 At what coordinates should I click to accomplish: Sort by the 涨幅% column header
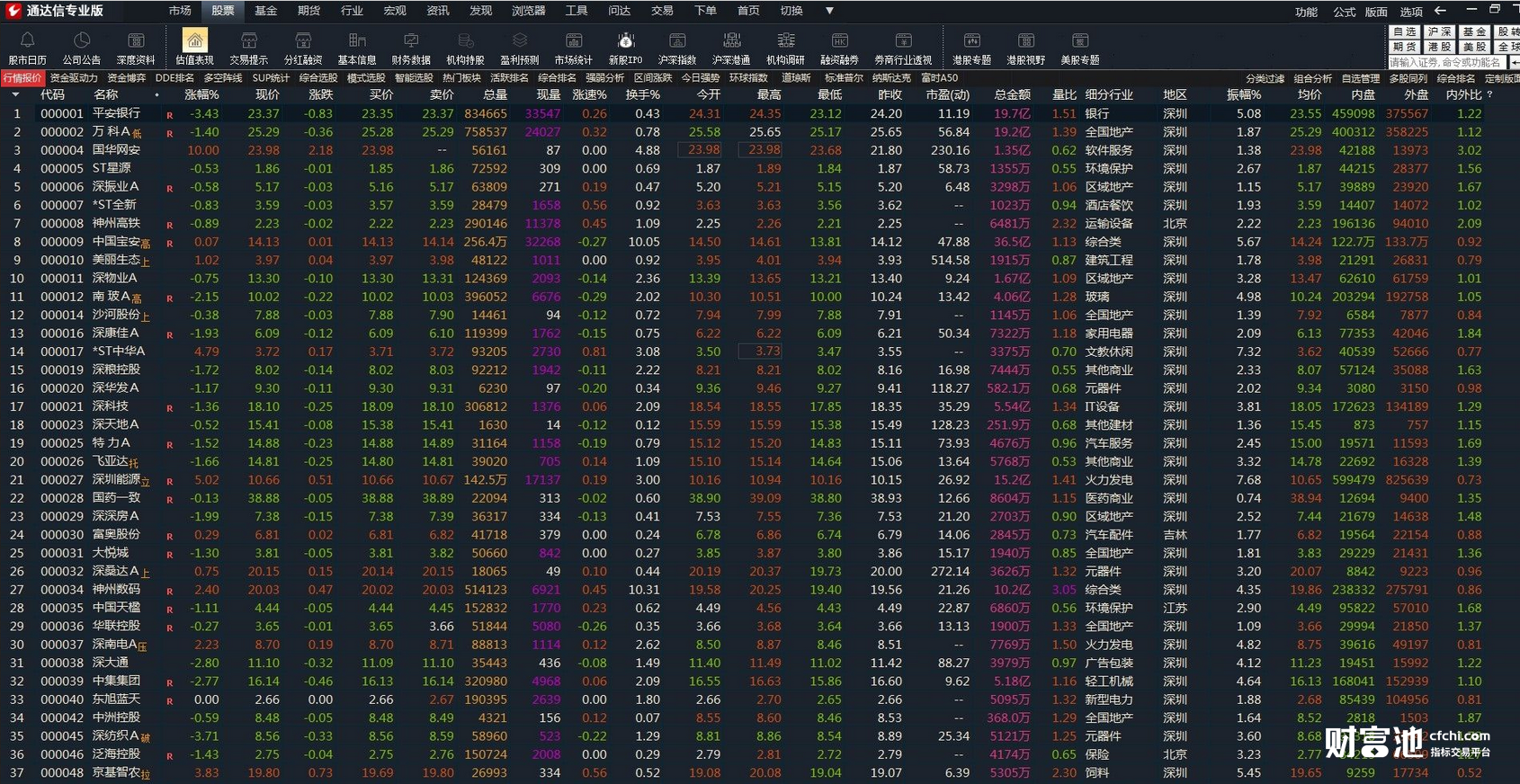(x=201, y=94)
